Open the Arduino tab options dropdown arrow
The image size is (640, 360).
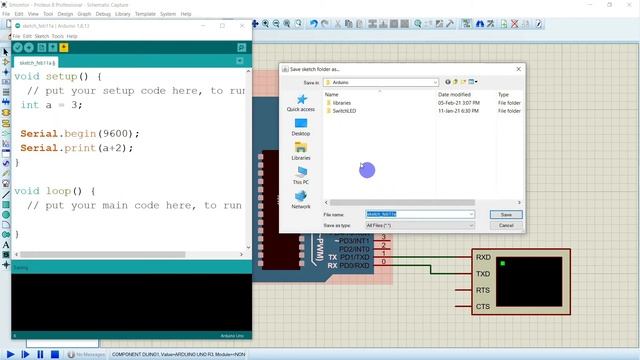pos(240,61)
